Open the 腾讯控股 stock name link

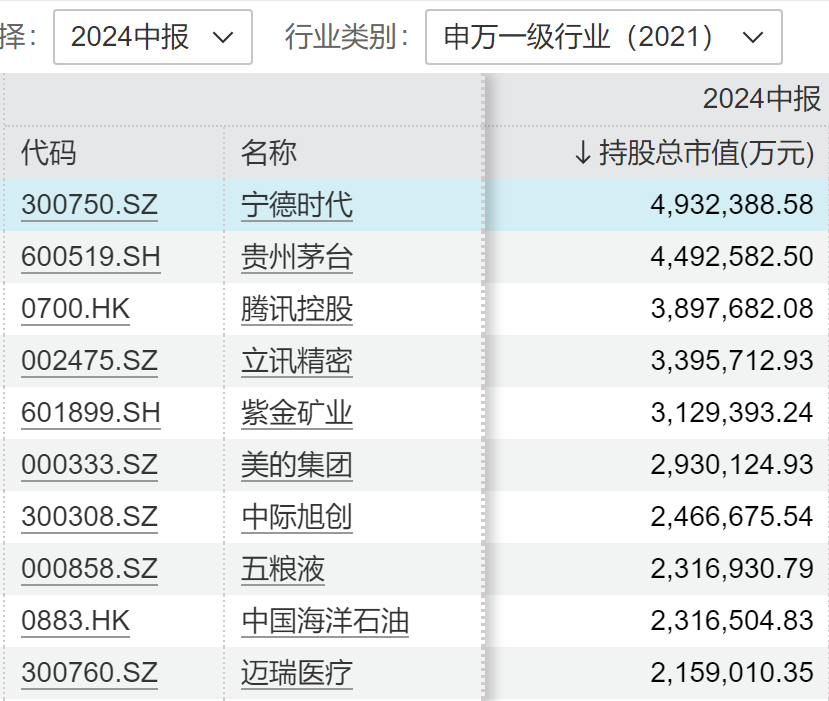[297, 309]
